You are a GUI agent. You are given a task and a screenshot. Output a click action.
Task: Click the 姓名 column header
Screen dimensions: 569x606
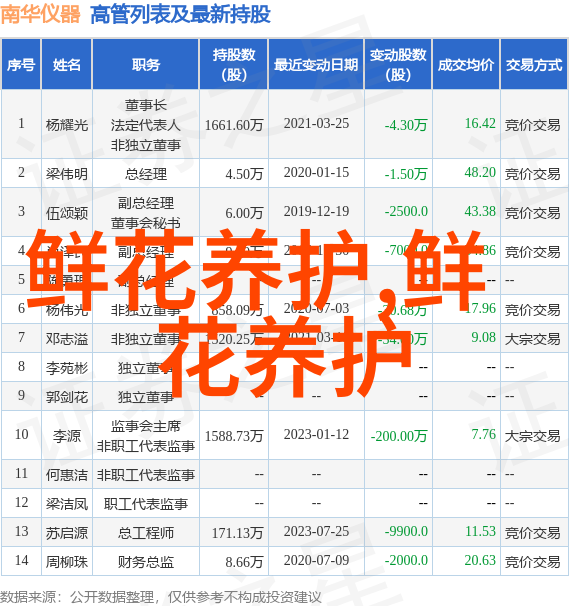(x=67, y=64)
